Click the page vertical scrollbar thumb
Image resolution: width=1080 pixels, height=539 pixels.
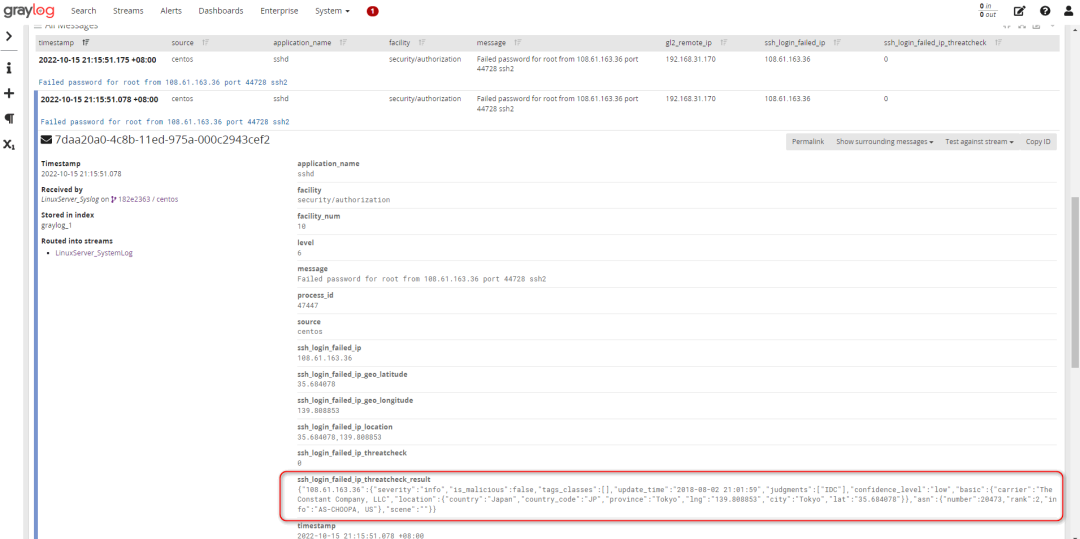point(1074,284)
